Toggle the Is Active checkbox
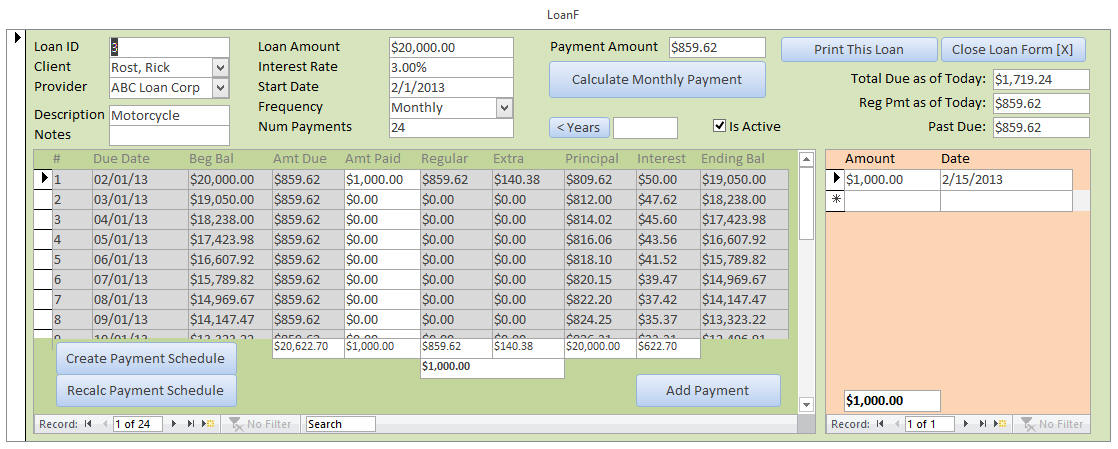The height and width of the screenshot is (449, 1118). point(719,126)
